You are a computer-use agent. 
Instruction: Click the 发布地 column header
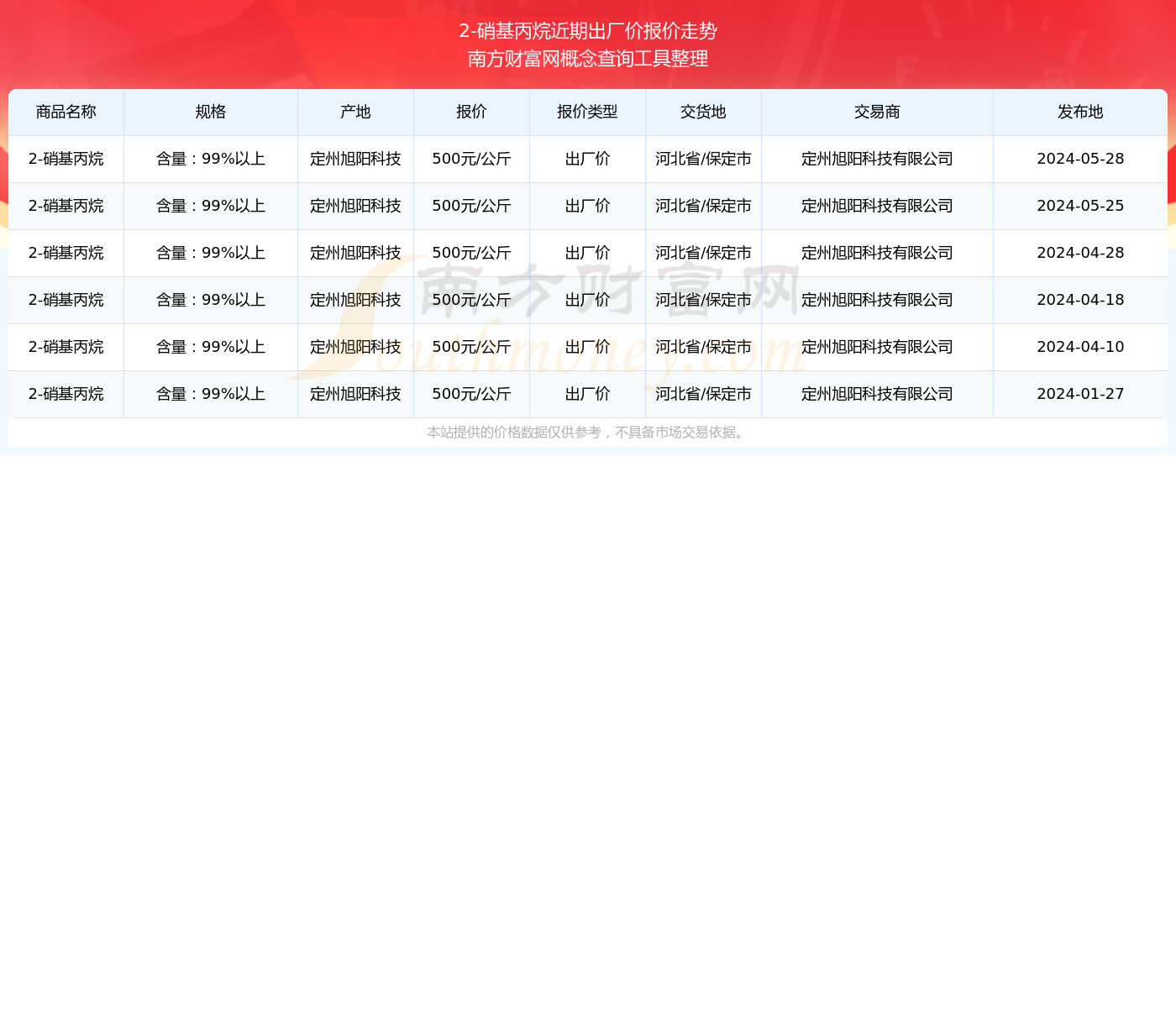click(1080, 112)
